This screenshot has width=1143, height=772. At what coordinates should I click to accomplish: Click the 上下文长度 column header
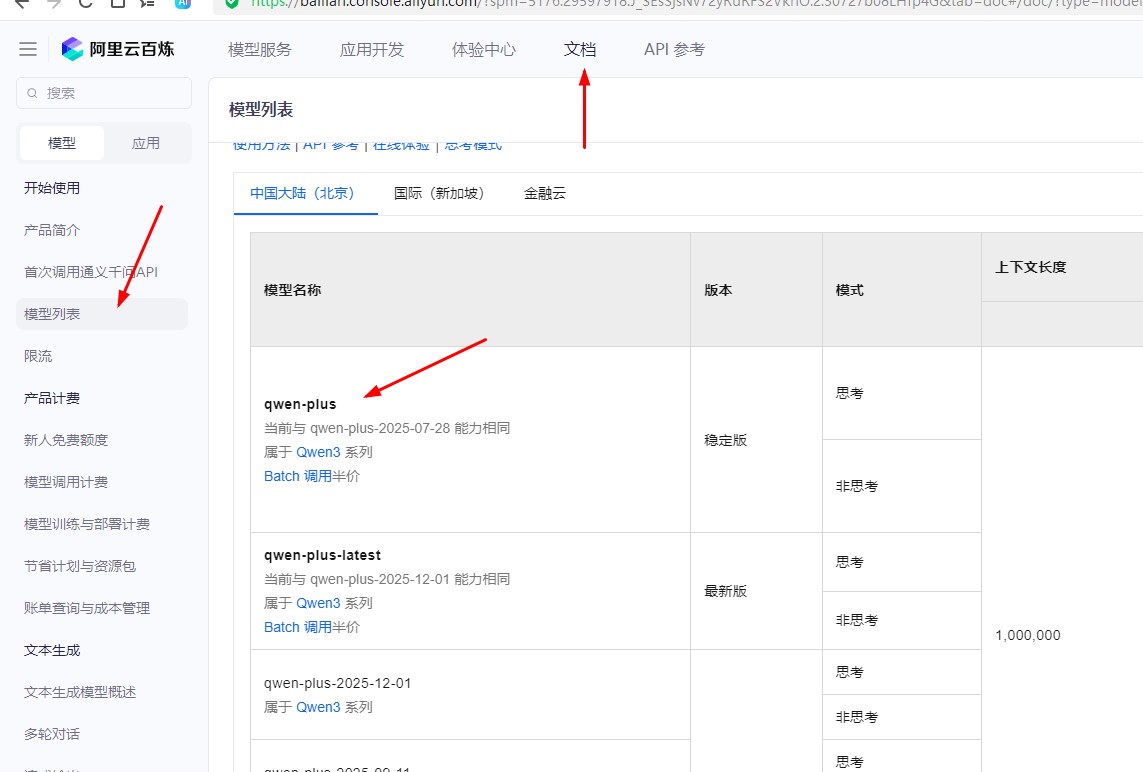pyautogui.click(x=1031, y=268)
